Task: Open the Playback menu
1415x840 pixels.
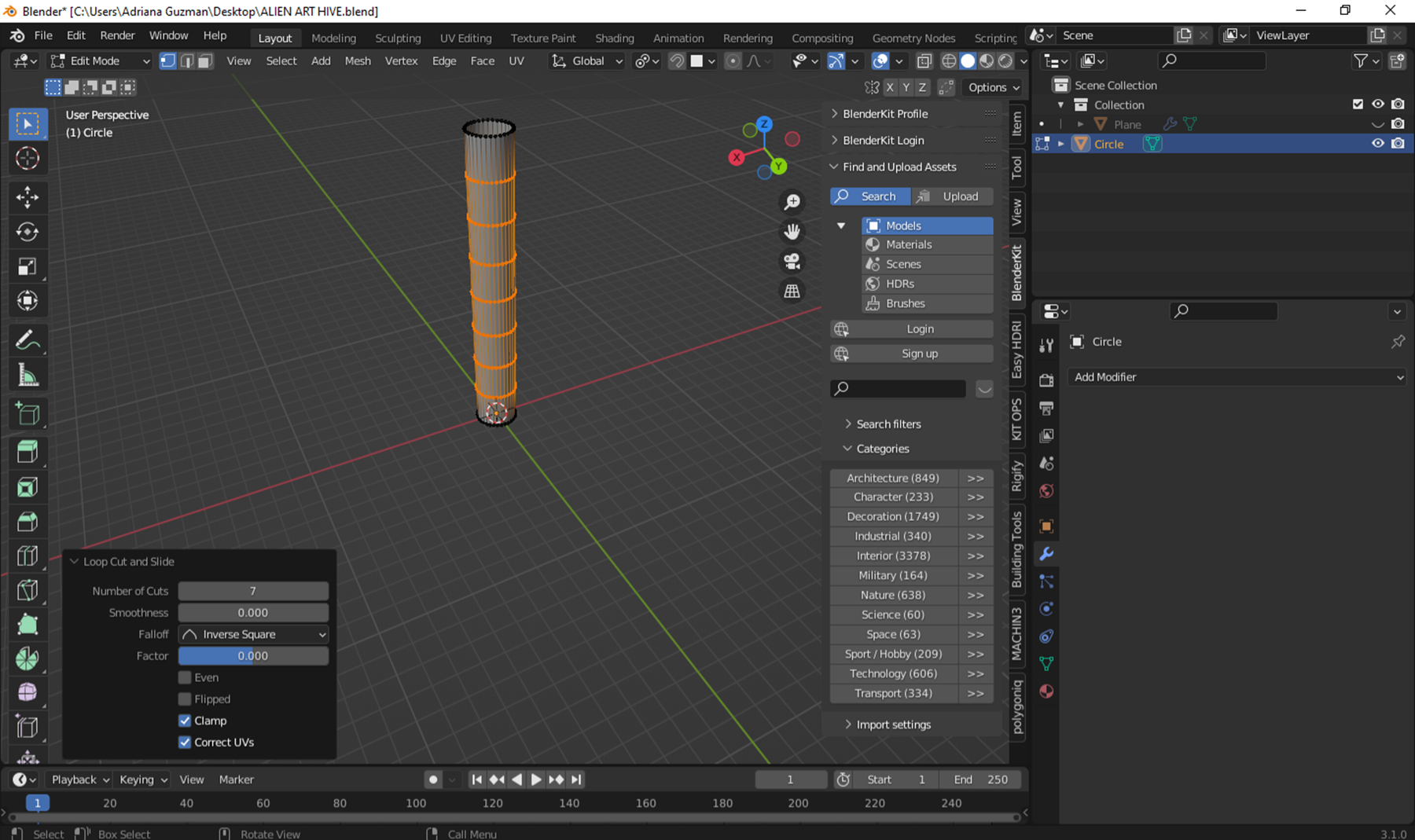Action: click(x=79, y=779)
